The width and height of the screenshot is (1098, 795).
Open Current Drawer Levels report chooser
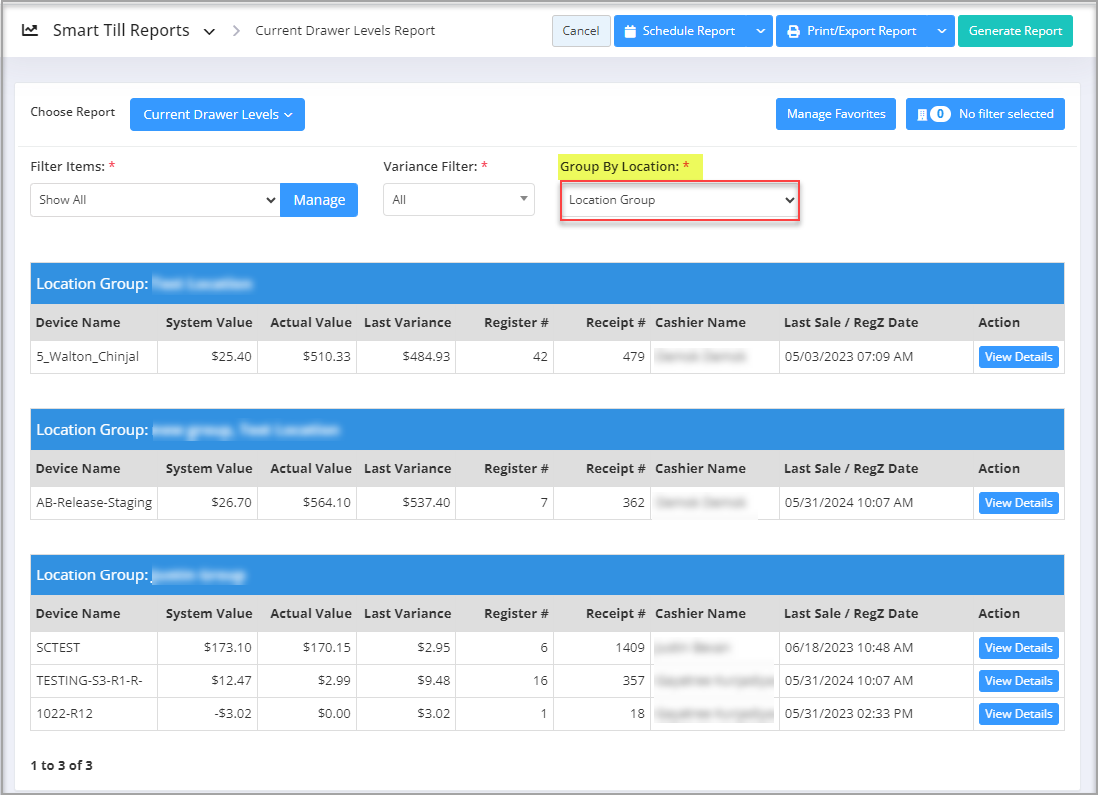217,114
